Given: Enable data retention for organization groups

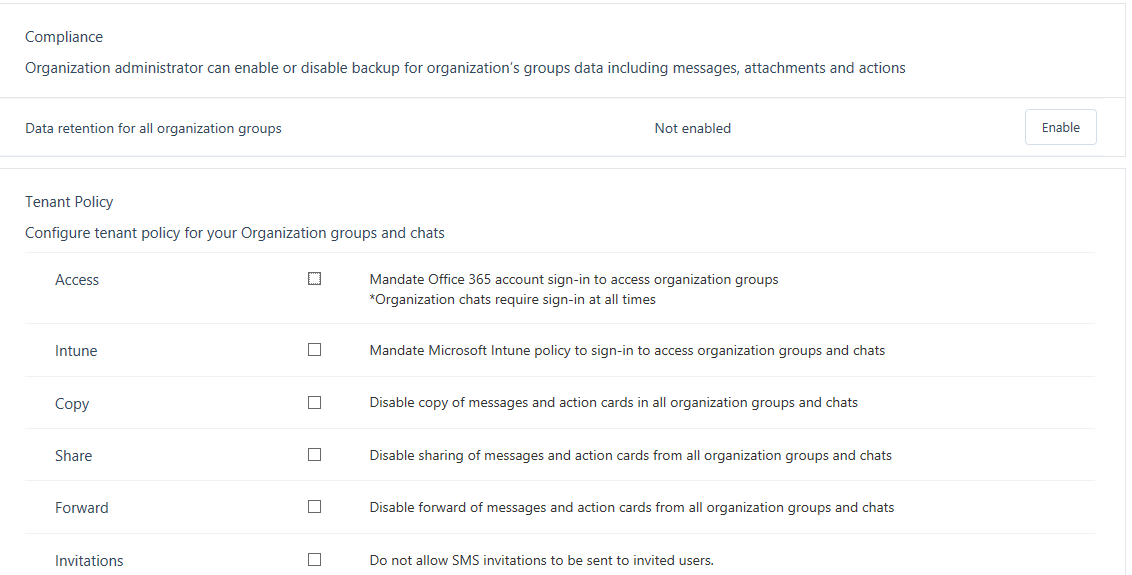Looking at the screenshot, I should (x=1060, y=128).
